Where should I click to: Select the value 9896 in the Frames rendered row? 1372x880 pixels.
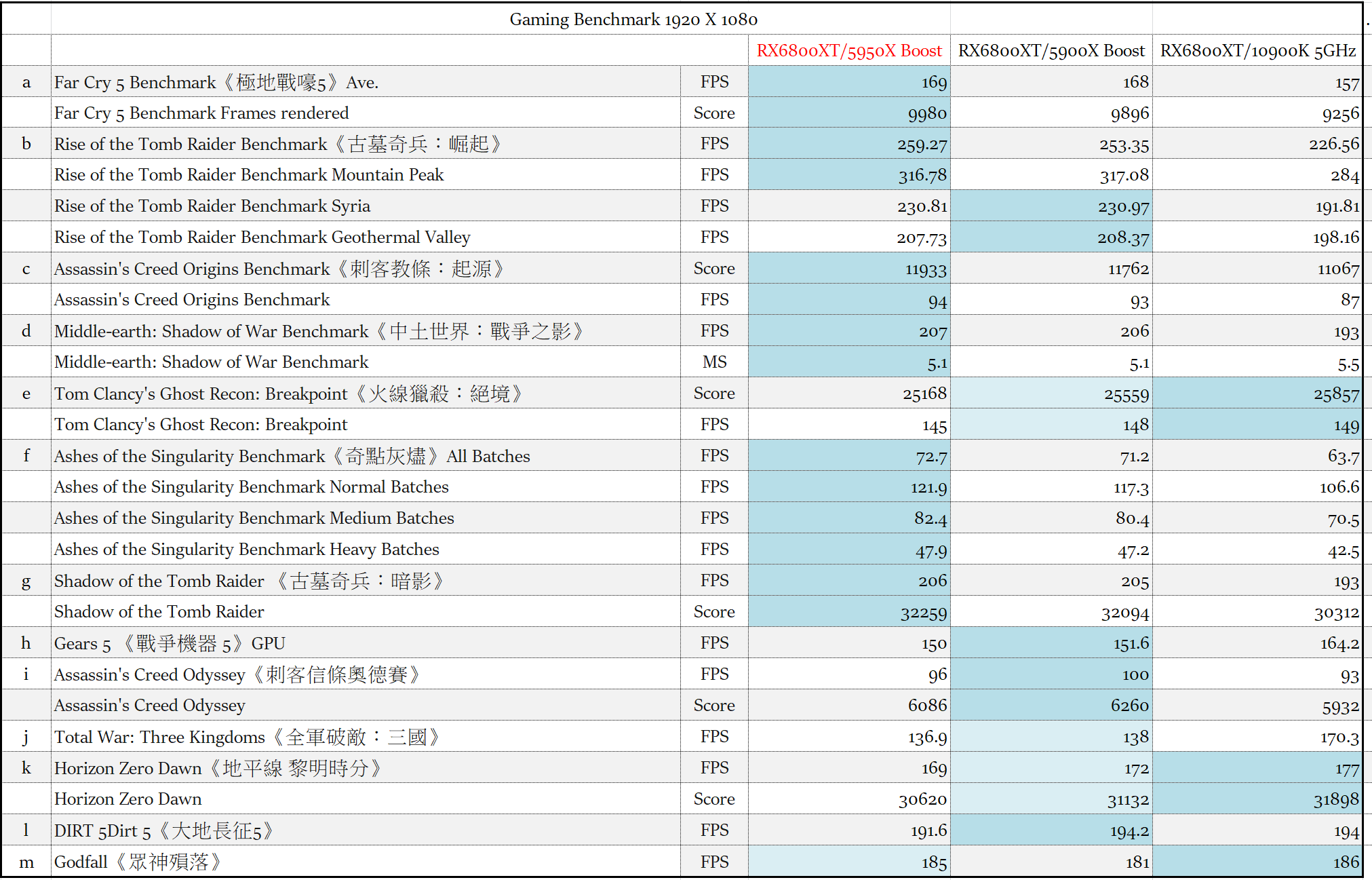[x=1129, y=113]
